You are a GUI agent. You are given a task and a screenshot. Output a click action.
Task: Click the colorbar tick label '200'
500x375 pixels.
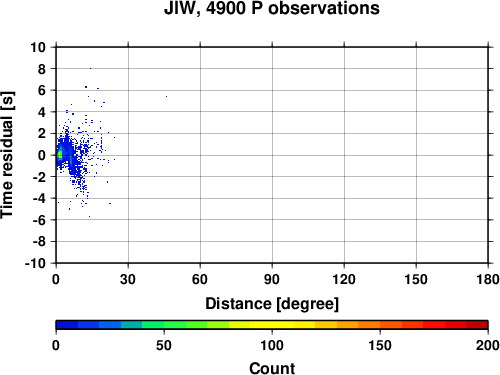tap(487, 345)
